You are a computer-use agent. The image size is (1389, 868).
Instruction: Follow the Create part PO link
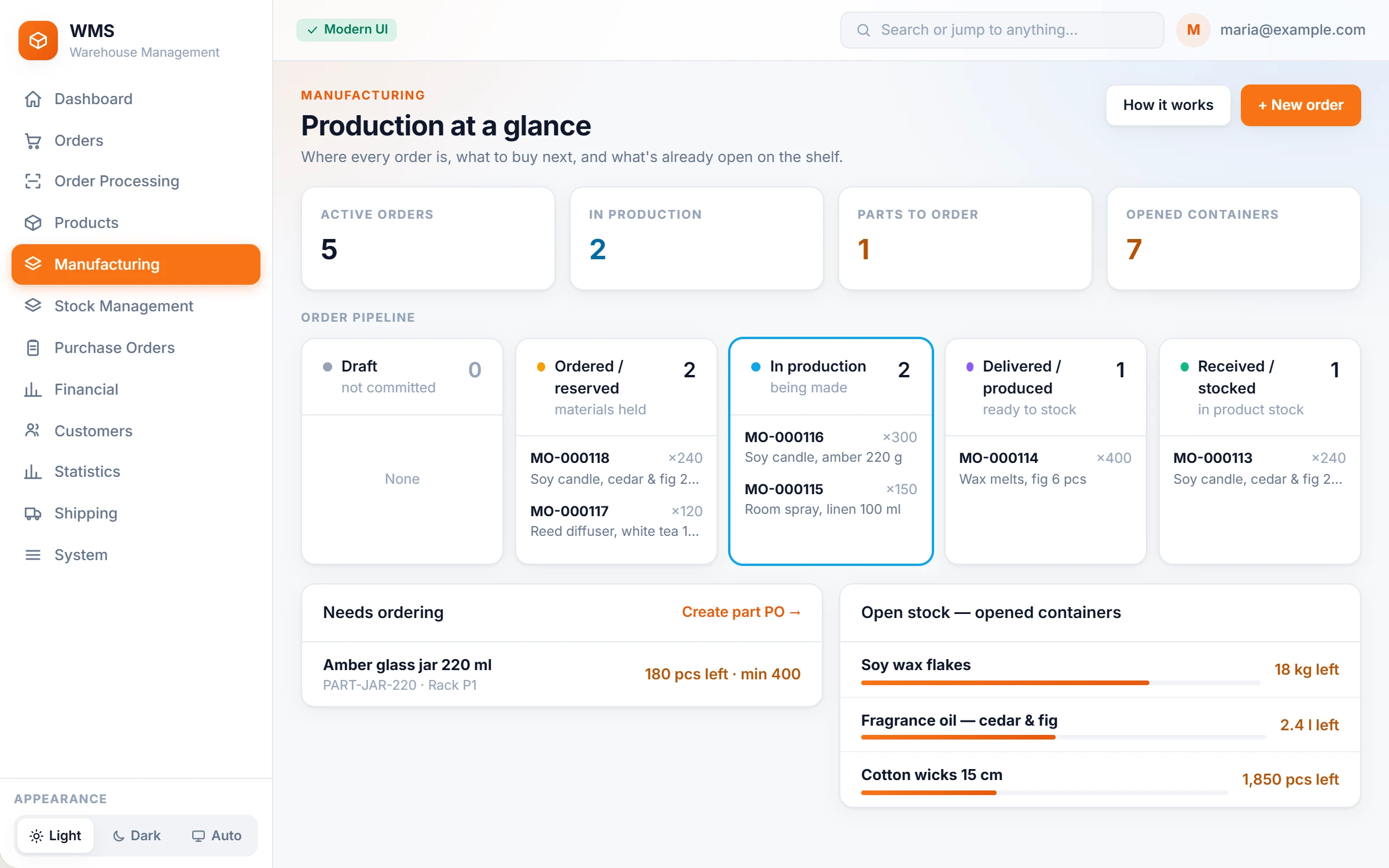[x=741, y=612]
